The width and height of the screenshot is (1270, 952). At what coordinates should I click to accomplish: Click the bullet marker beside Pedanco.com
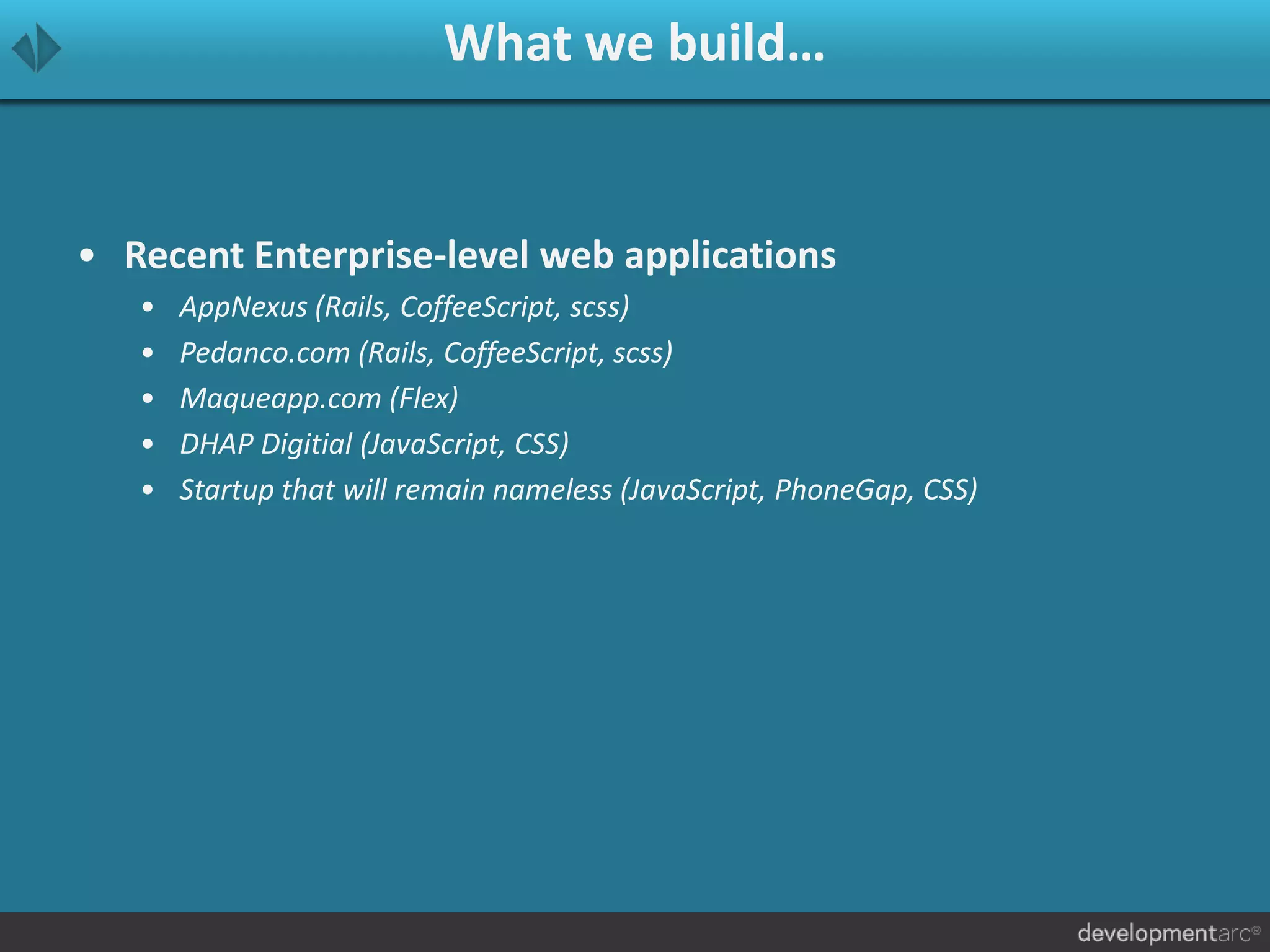coord(148,353)
